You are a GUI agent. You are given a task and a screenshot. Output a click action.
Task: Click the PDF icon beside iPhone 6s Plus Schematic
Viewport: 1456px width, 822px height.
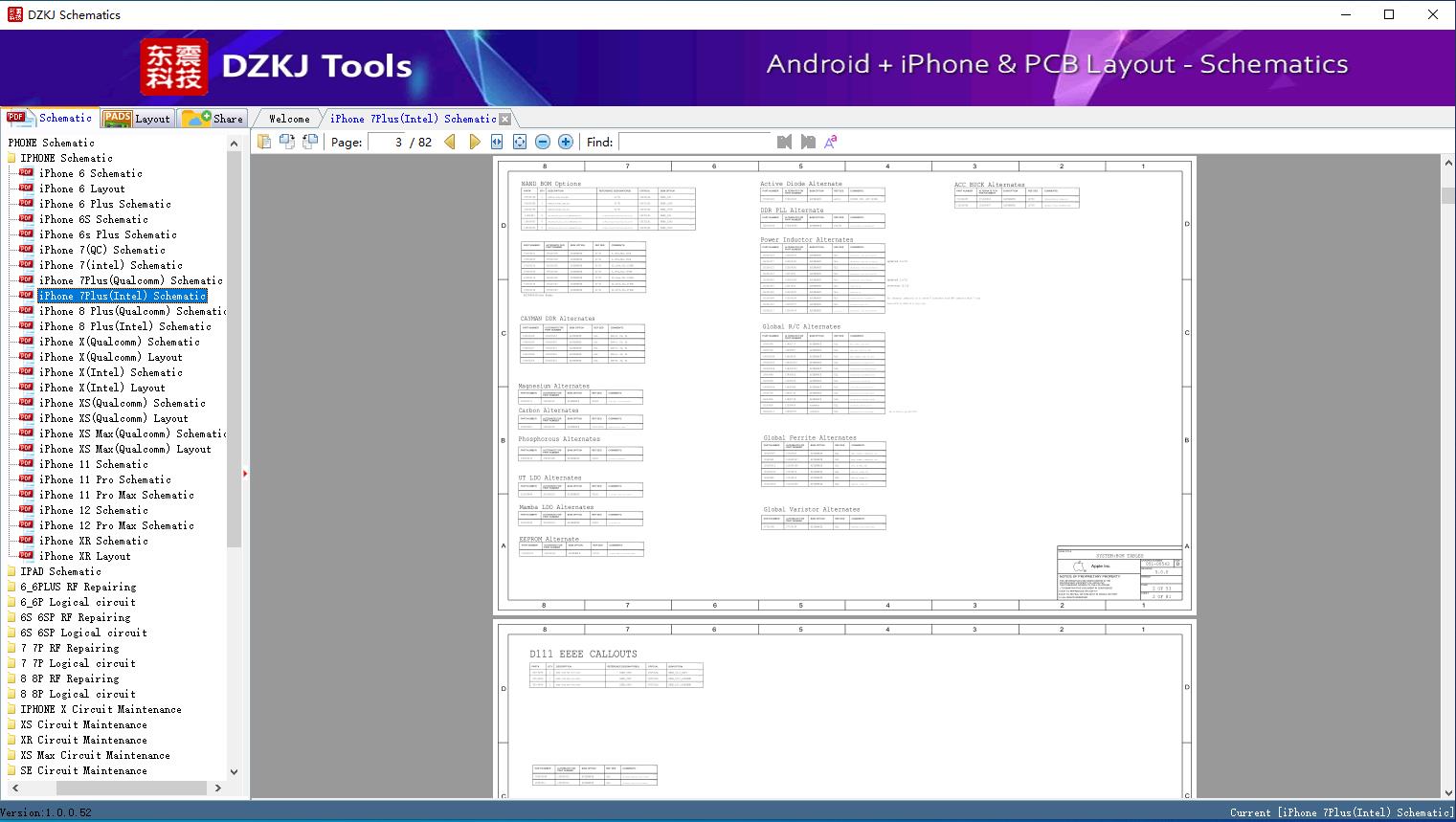(x=26, y=234)
